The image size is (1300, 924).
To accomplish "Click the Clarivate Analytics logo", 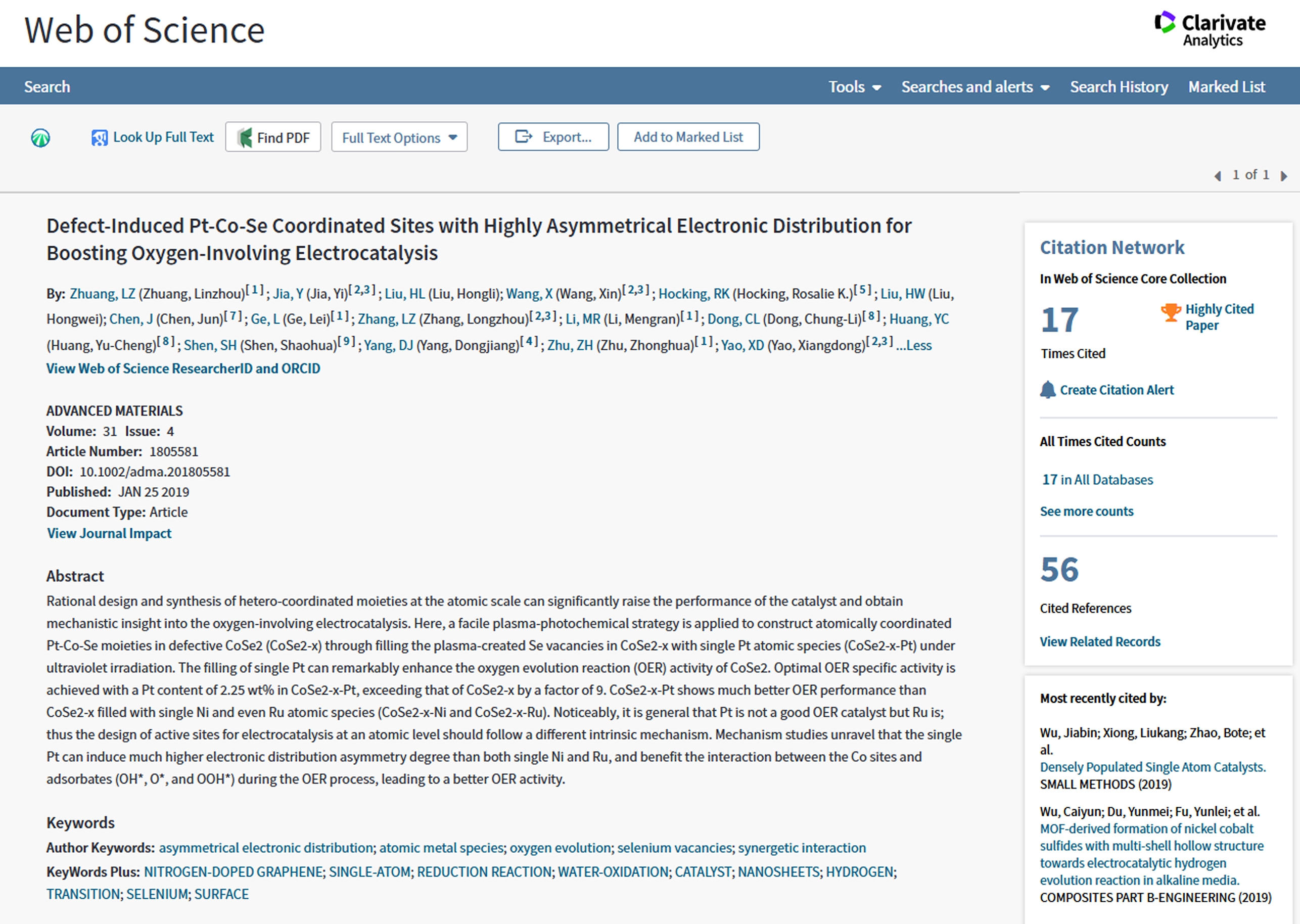I will click(x=1210, y=30).
